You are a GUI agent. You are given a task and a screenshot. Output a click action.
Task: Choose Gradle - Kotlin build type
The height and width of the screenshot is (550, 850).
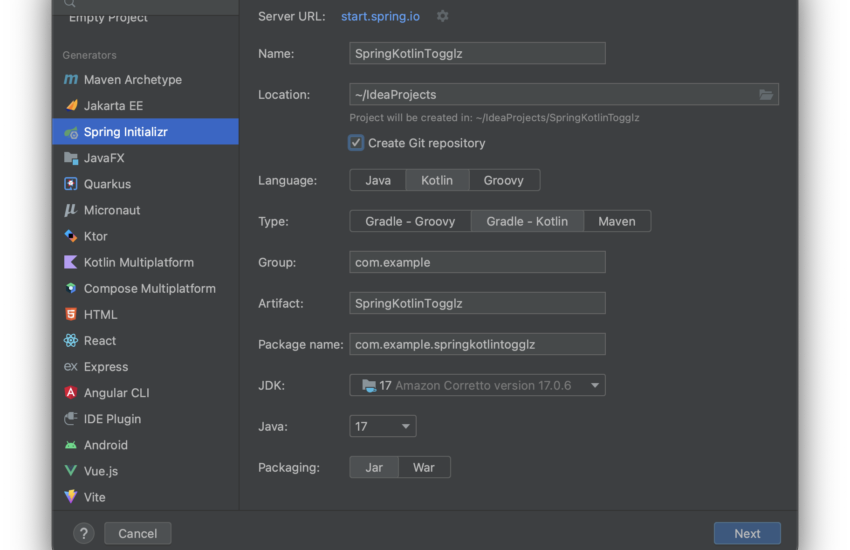527,222
